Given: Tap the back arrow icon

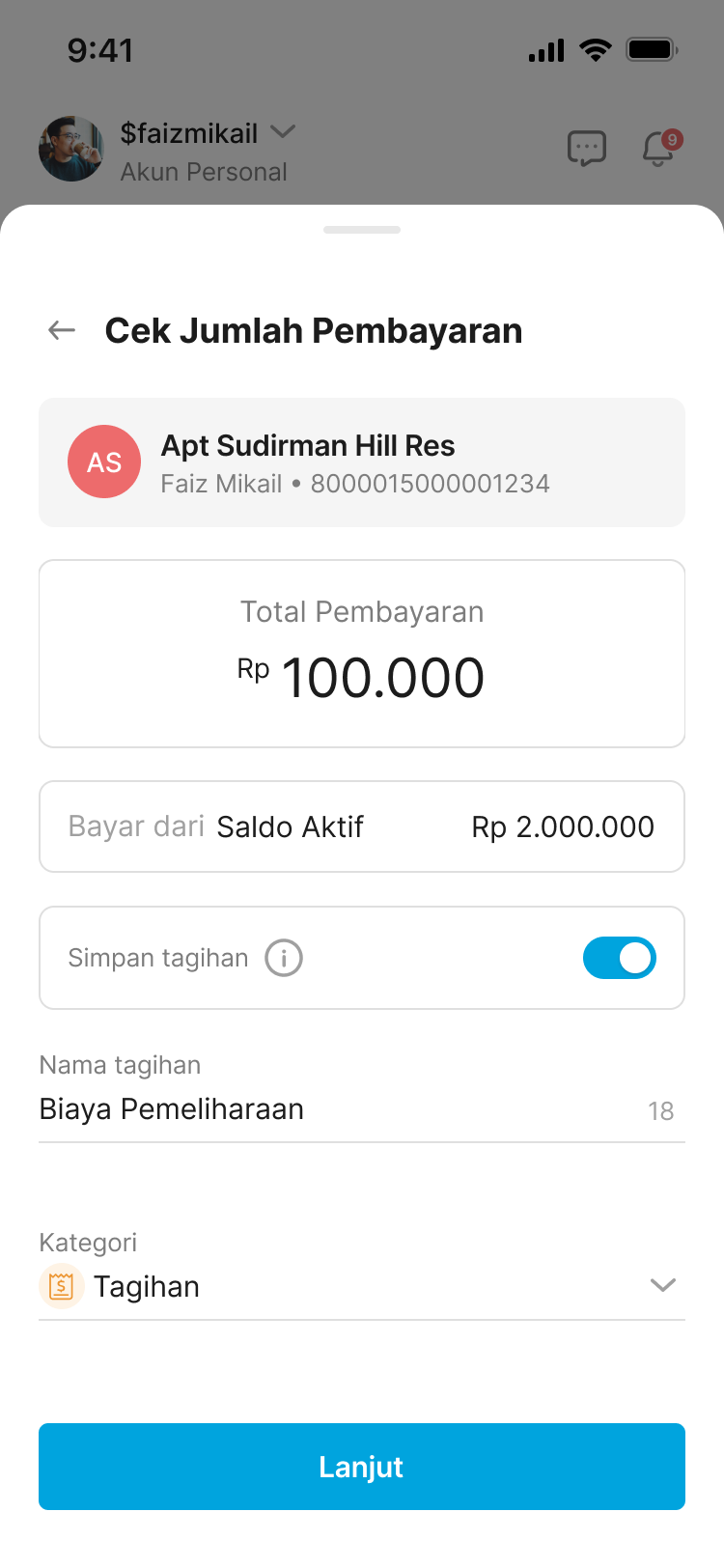Looking at the screenshot, I should 62,331.
